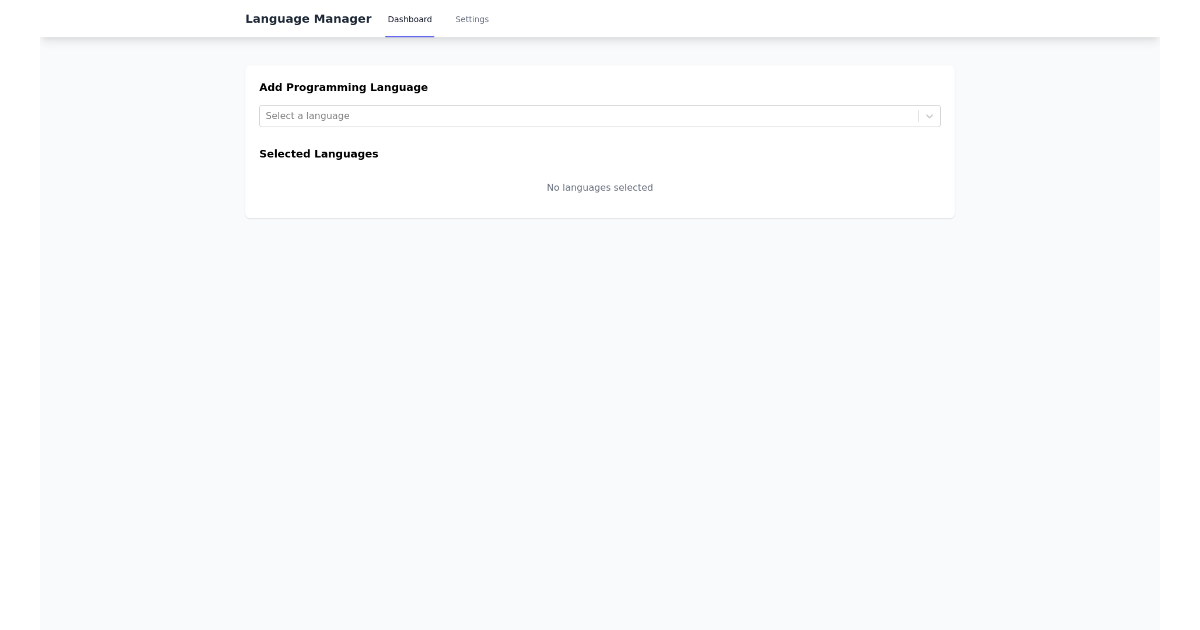The image size is (1200, 630).
Task: Return to Dashboard via the navigation bar
Action: 410,19
